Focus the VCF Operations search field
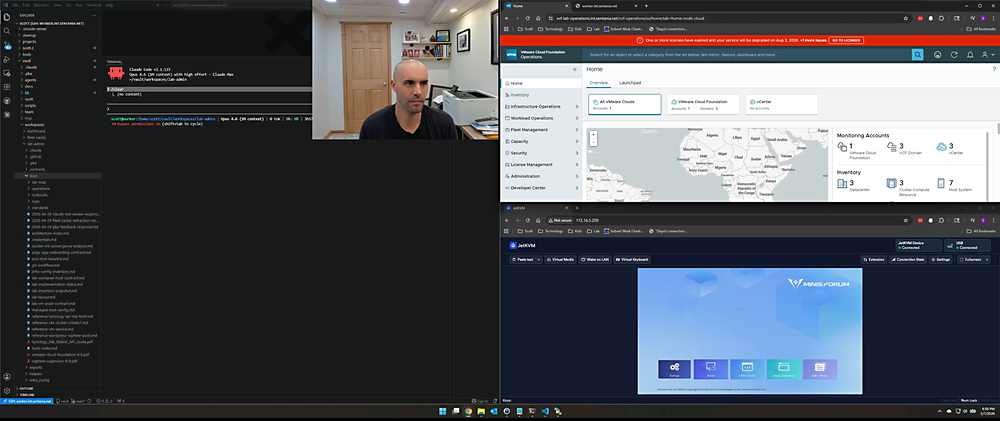Screen dimensions: 1000x421 point(747,55)
